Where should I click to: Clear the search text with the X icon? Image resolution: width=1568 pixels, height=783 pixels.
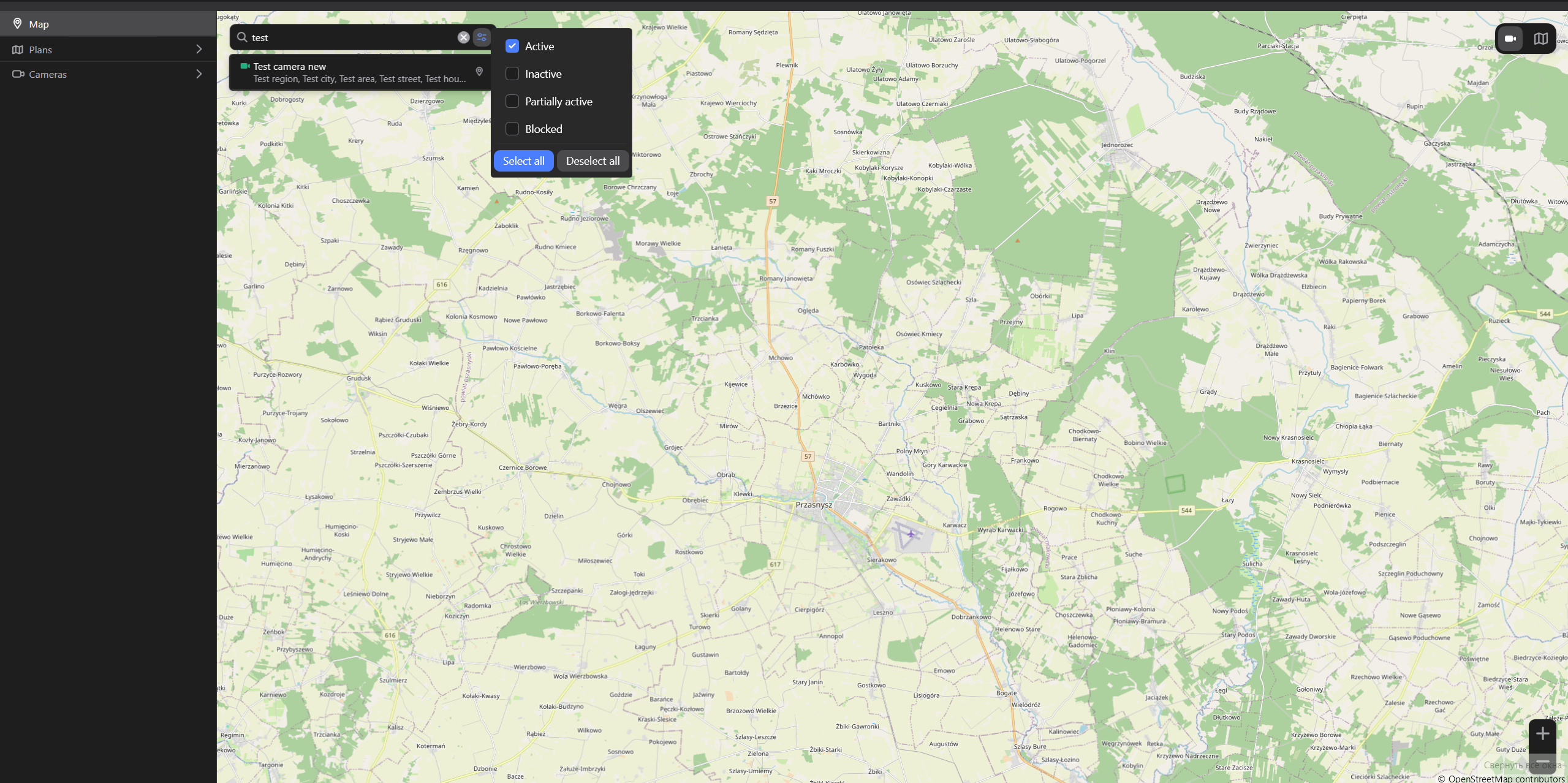coord(464,37)
